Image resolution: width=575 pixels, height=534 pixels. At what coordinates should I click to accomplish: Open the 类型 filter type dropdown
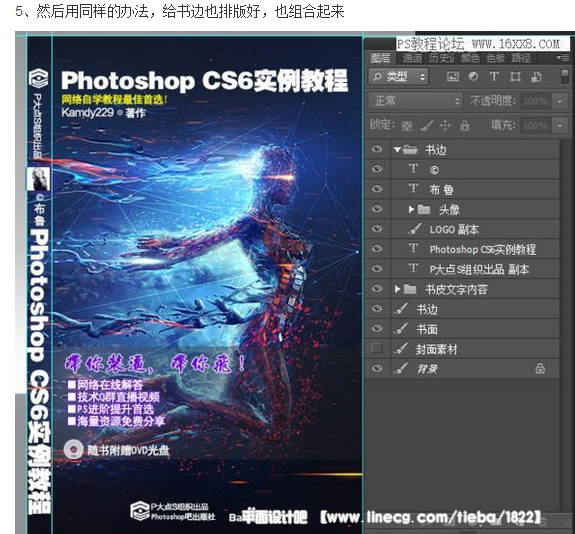tap(398, 76)
